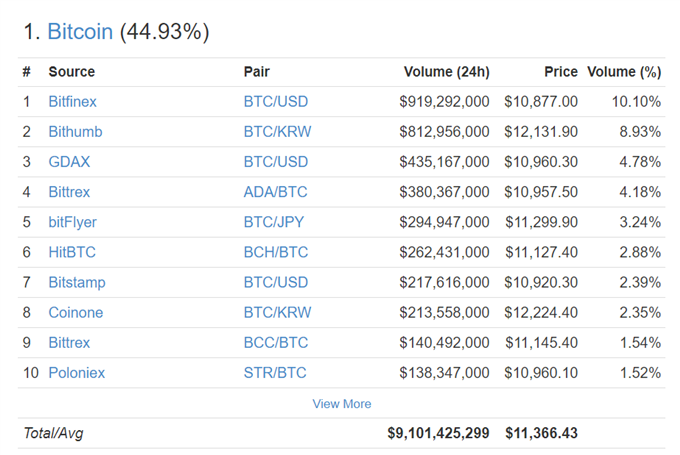680x455 pixels.
Task: Click the STR/BTC pair link
Action: (x=275, y=373)
